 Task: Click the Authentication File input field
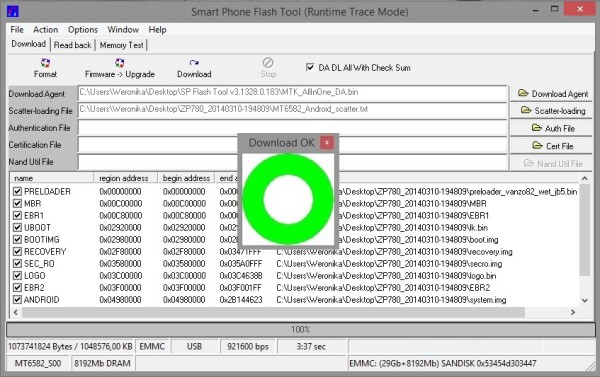292,127
